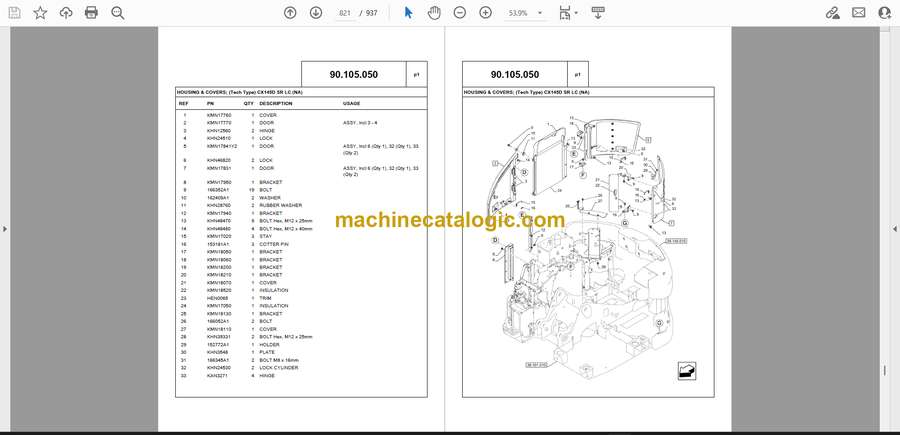
Task: Click row 3 HINGE description
Action: point(267,131)
